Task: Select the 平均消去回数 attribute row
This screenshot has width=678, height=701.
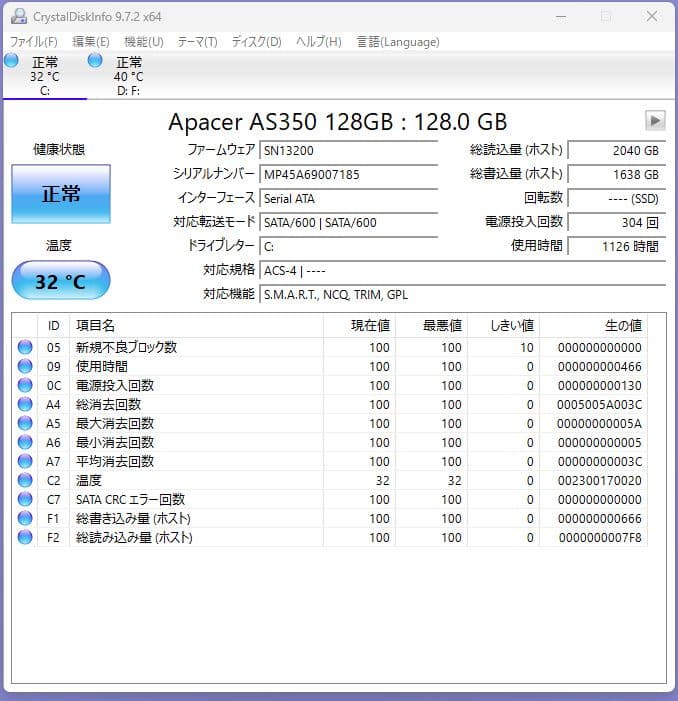Action: click(330, 461)
